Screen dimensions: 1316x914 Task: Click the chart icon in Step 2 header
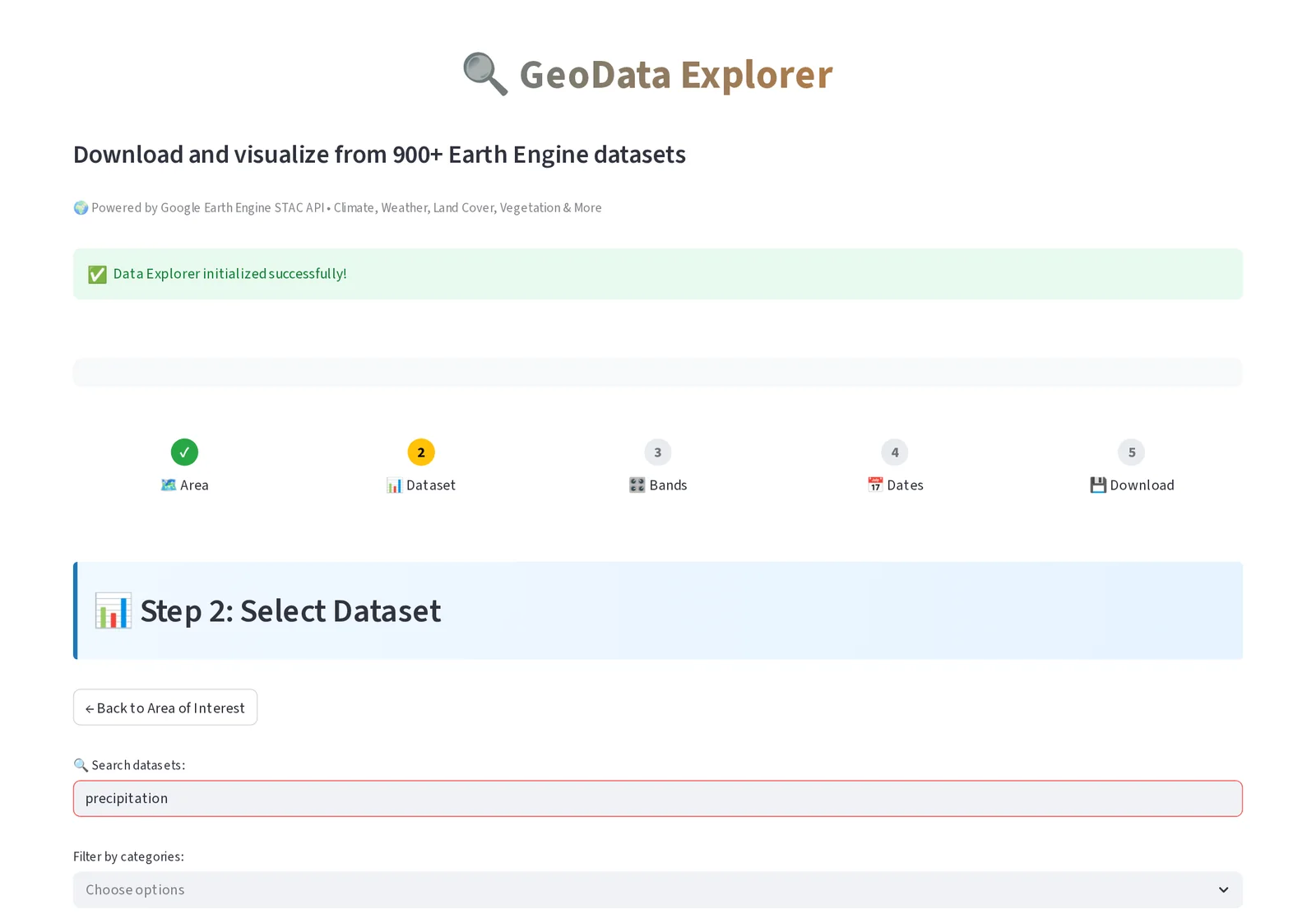113,611
